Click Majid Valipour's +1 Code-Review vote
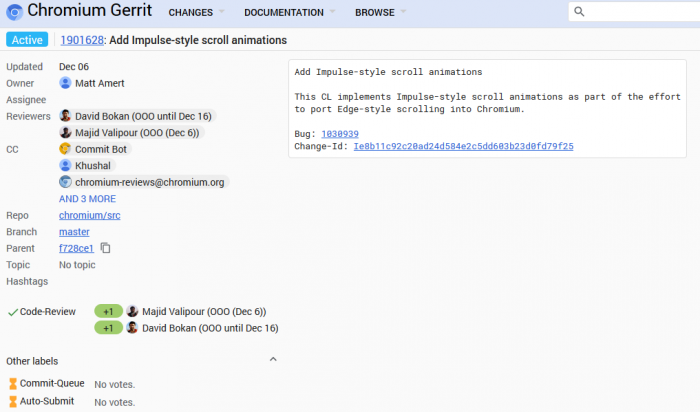Screen dimensions: 700x412 [x=108, y=311]
